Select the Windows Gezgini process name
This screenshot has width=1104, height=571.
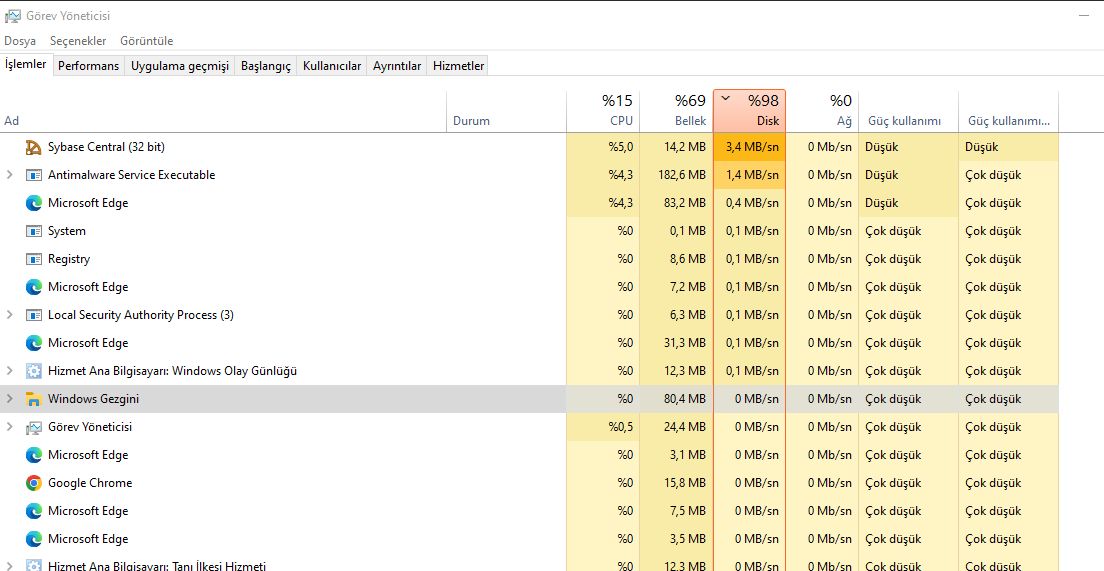tap(94, 399)
